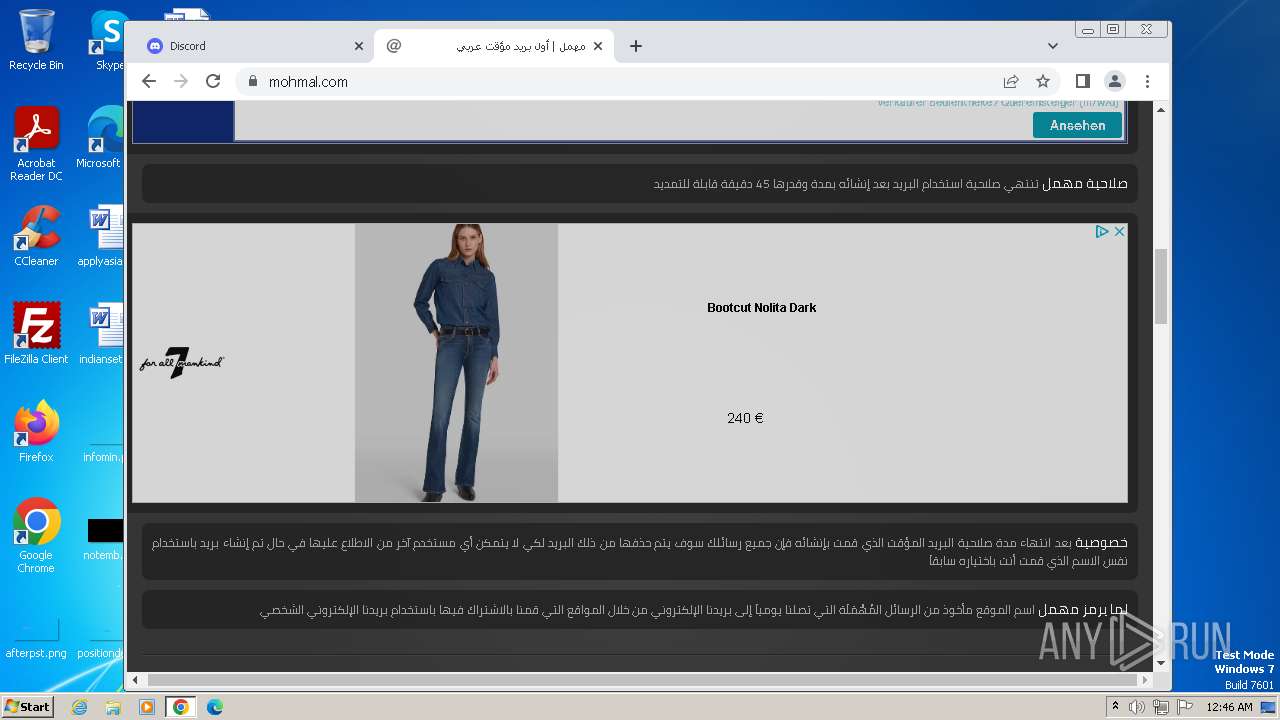Open Chrome's side panel icon

pos(1082,81)
